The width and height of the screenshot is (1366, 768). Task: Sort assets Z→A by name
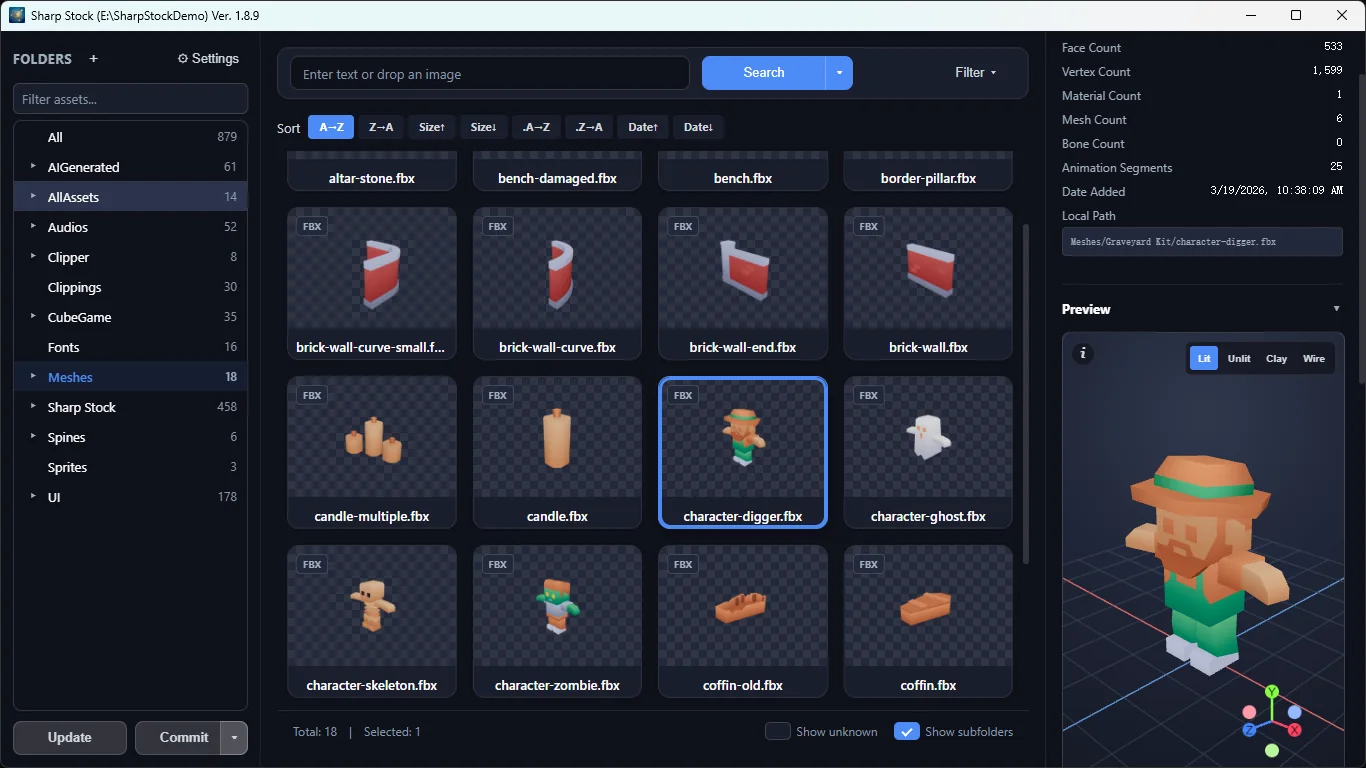click(x=381, y=127)
